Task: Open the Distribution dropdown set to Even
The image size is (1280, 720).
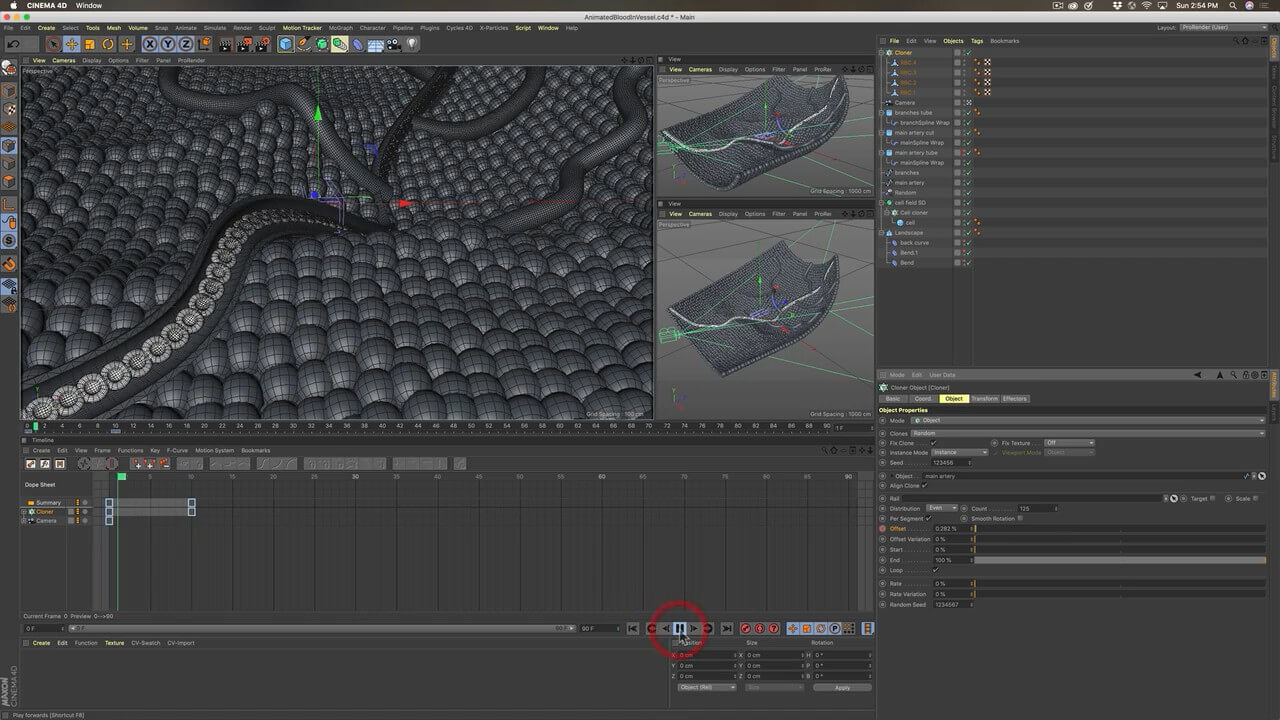Action: [941, 508]
